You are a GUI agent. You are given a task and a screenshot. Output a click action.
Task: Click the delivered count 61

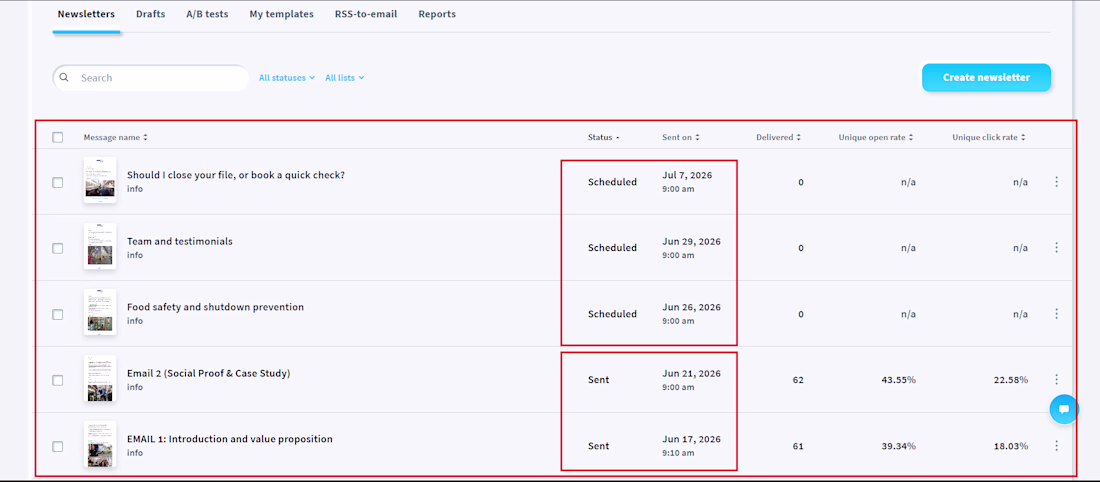point(798,446)
